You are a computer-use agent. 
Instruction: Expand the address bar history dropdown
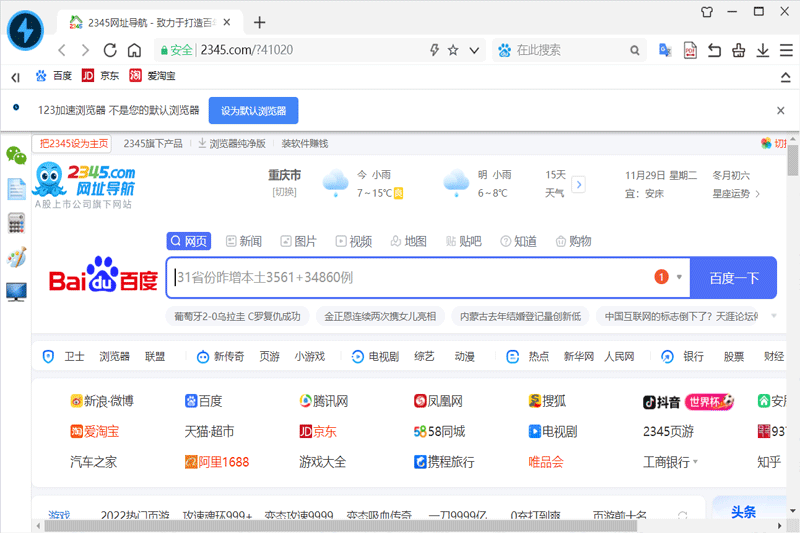click(x=474, y=50)
